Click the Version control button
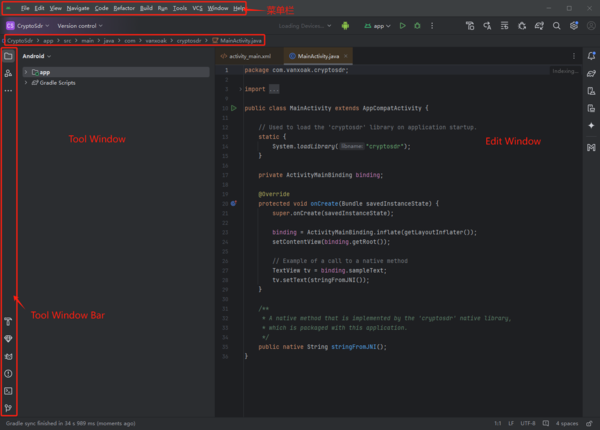 click(79, 25)
